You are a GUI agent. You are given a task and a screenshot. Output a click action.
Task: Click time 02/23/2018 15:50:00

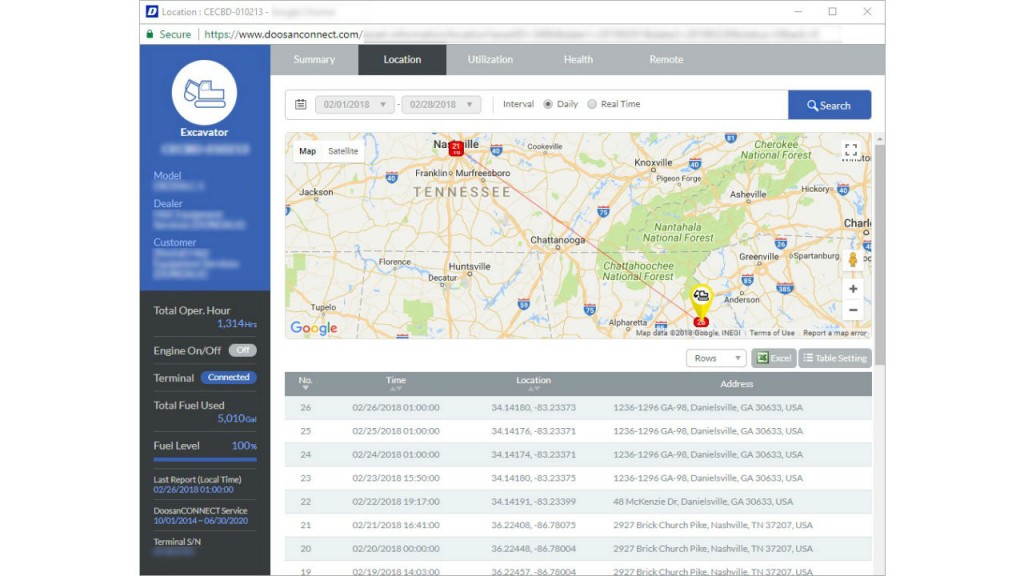[396, 478]
